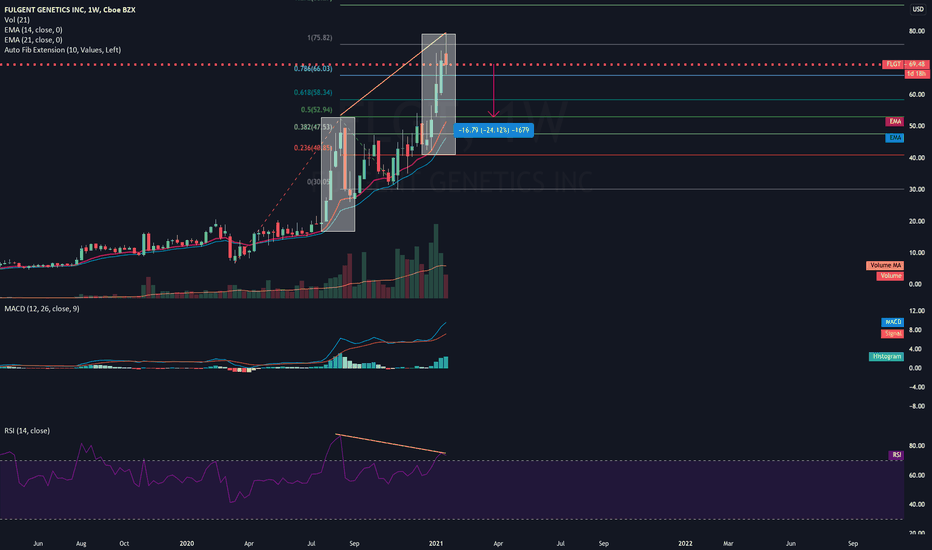Viewport: 932px width, 550px height.
Task: Click -4.00 on the MACD scale
Action: click(917, 387)
